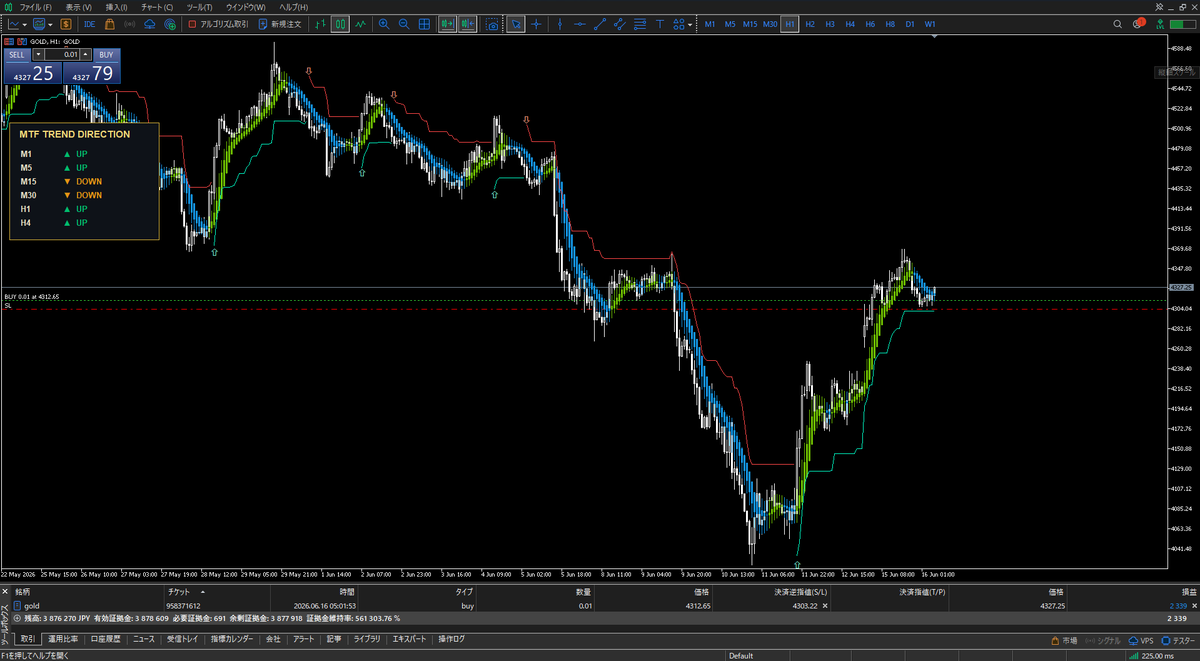Image resolution: width=1200 pixels, height=661 pixels.
Task: Open the Insert menu
Action: [117, 7]
